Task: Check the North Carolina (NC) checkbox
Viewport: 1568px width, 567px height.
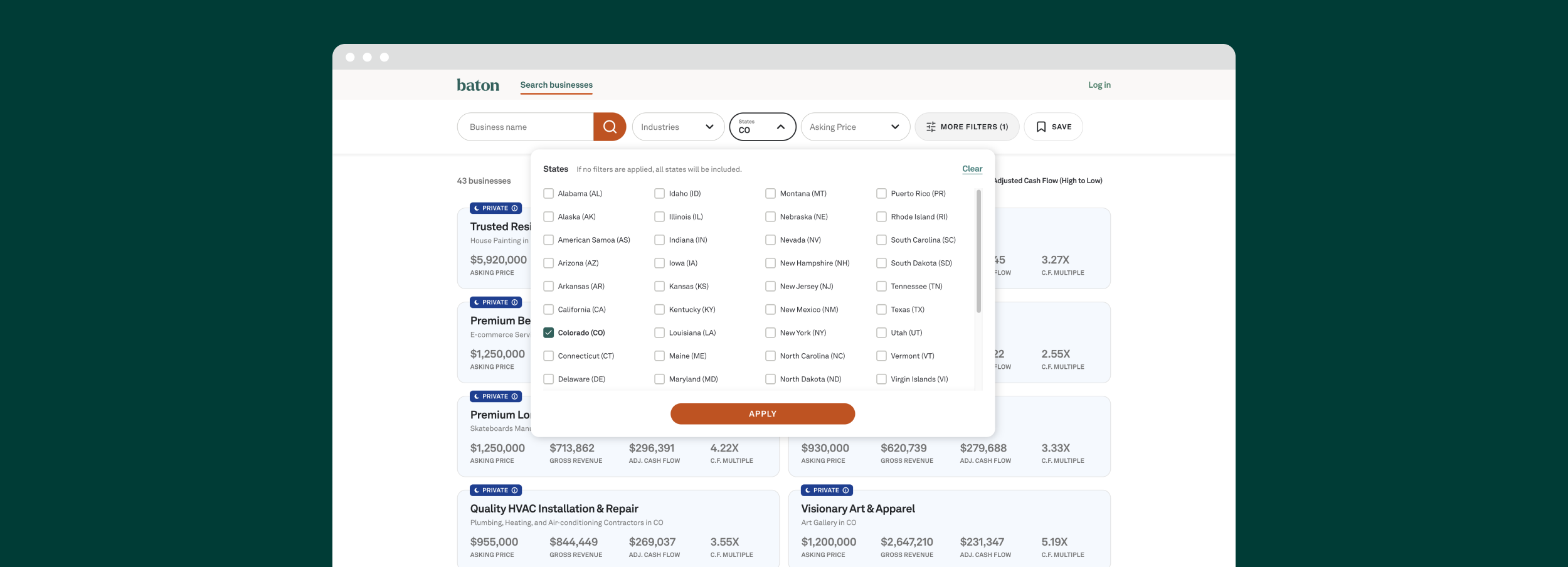Action: [771, 356]
